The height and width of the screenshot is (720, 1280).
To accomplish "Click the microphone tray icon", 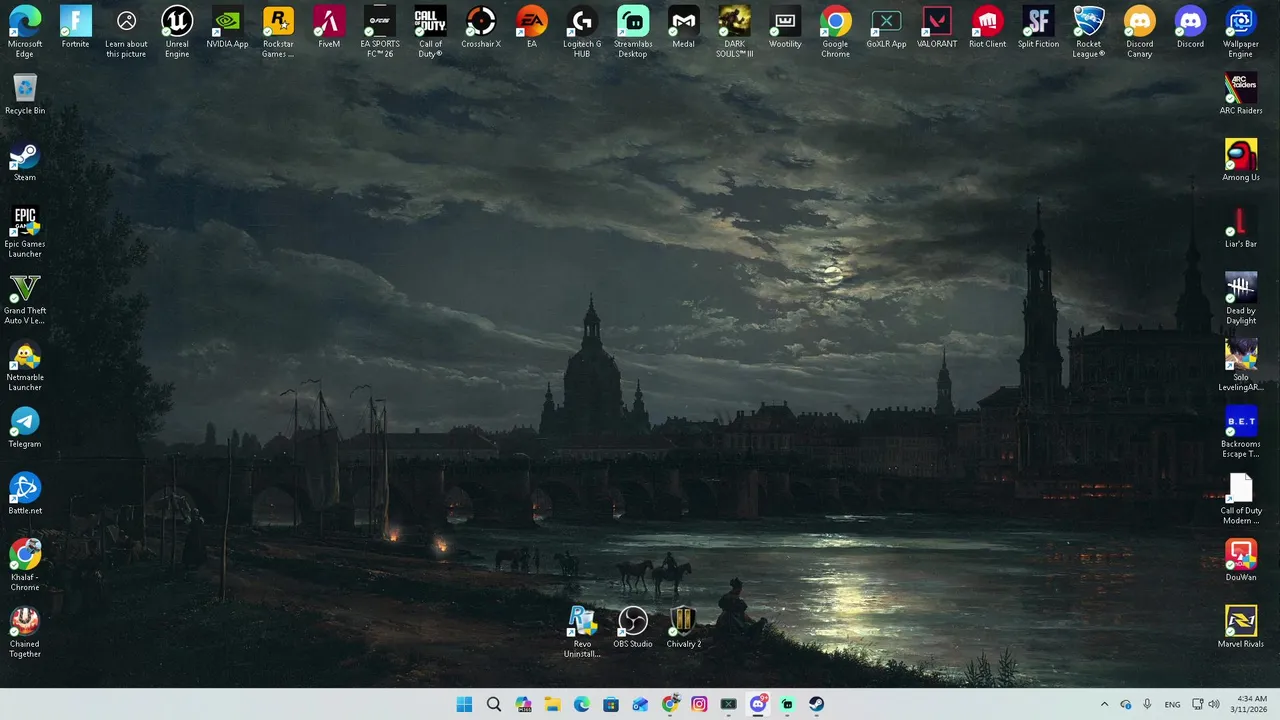I will [1147, 704].
